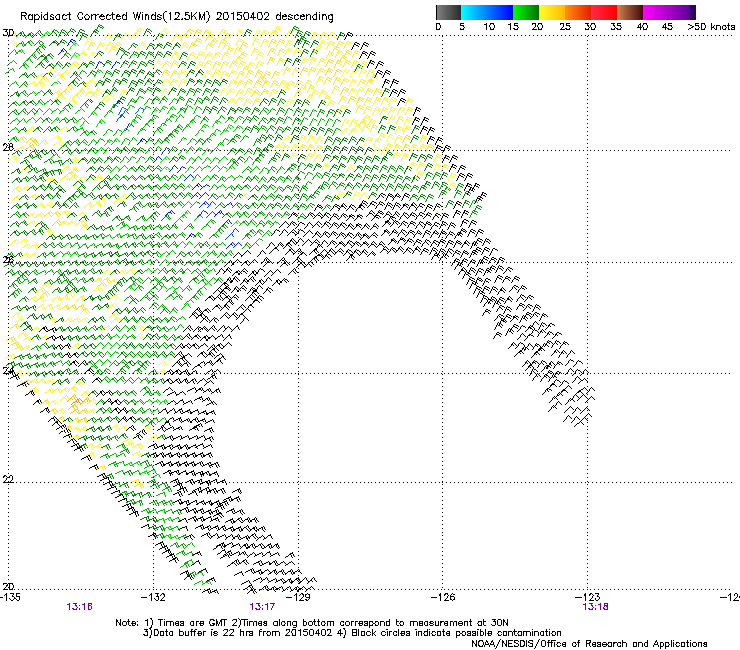Click the '-135' longitude axis label
Screen dimensions: 740x650
[x=10, y=597]
